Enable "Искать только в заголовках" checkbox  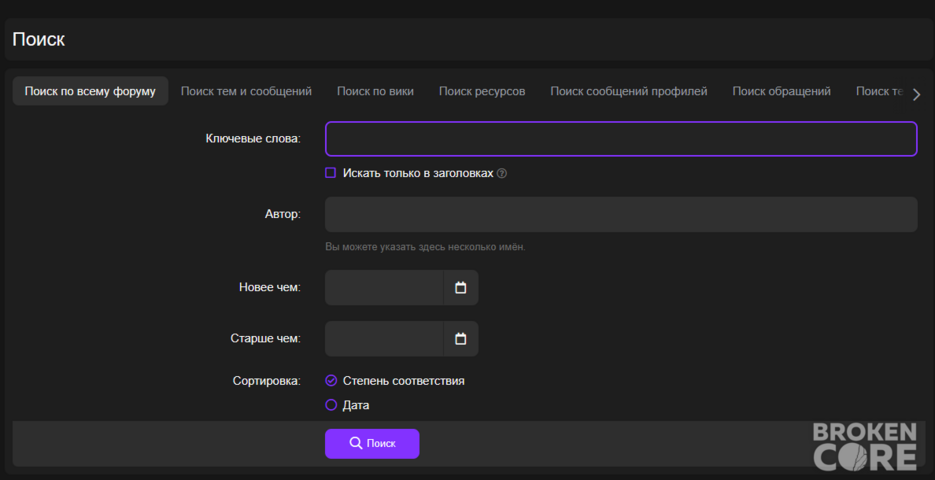pos(330,173)
